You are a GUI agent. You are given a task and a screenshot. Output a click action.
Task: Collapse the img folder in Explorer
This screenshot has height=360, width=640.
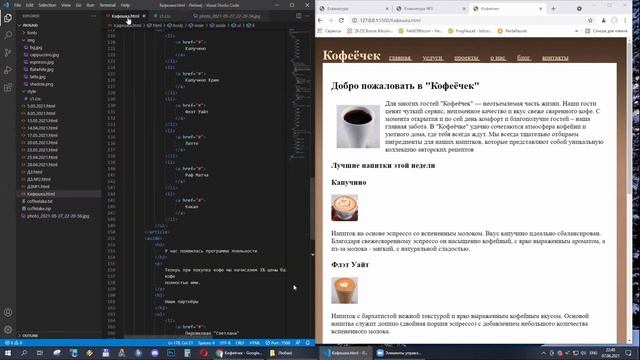click(31, 40)
